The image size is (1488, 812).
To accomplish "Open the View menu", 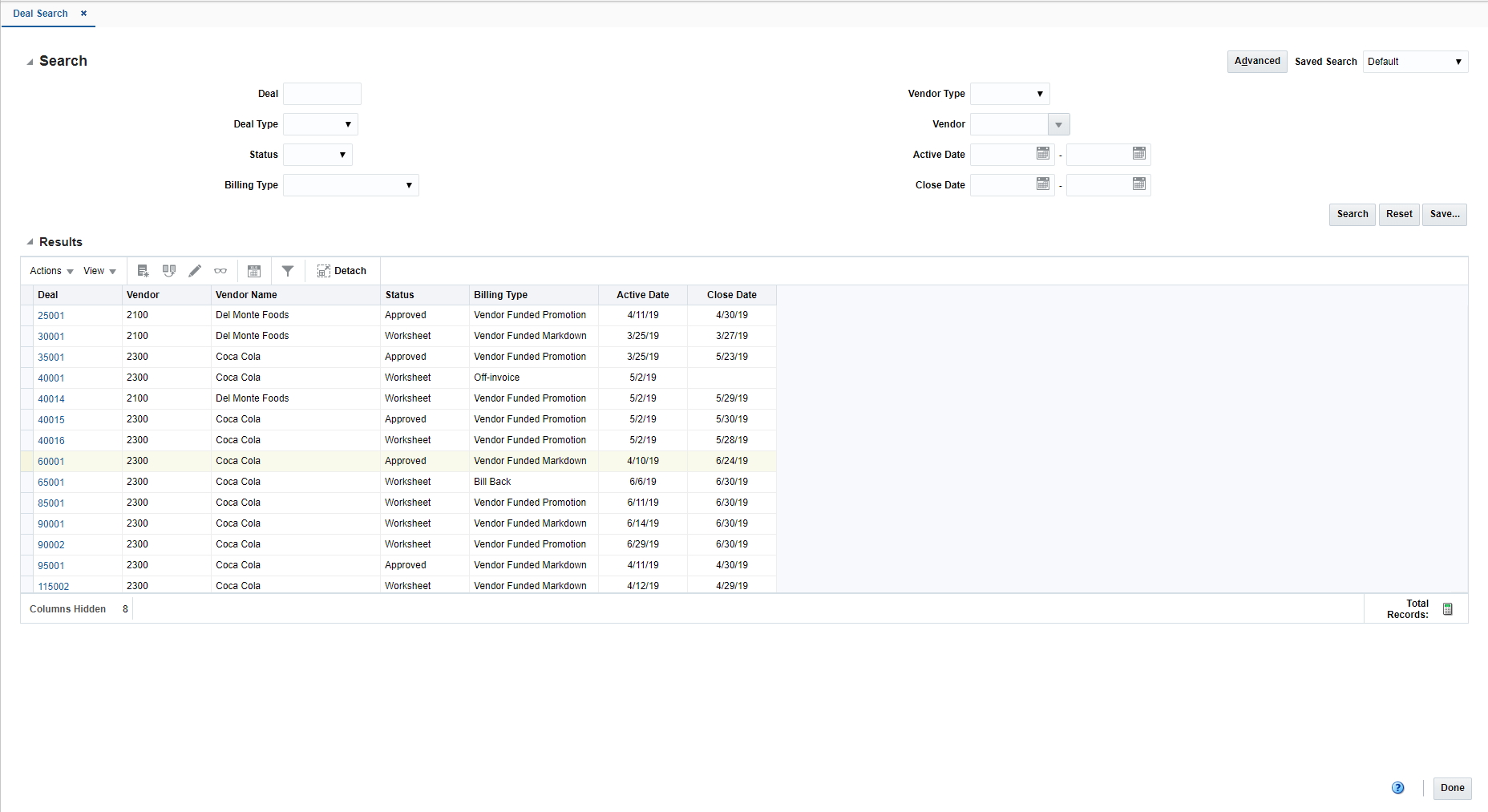I will click(99, 271).
